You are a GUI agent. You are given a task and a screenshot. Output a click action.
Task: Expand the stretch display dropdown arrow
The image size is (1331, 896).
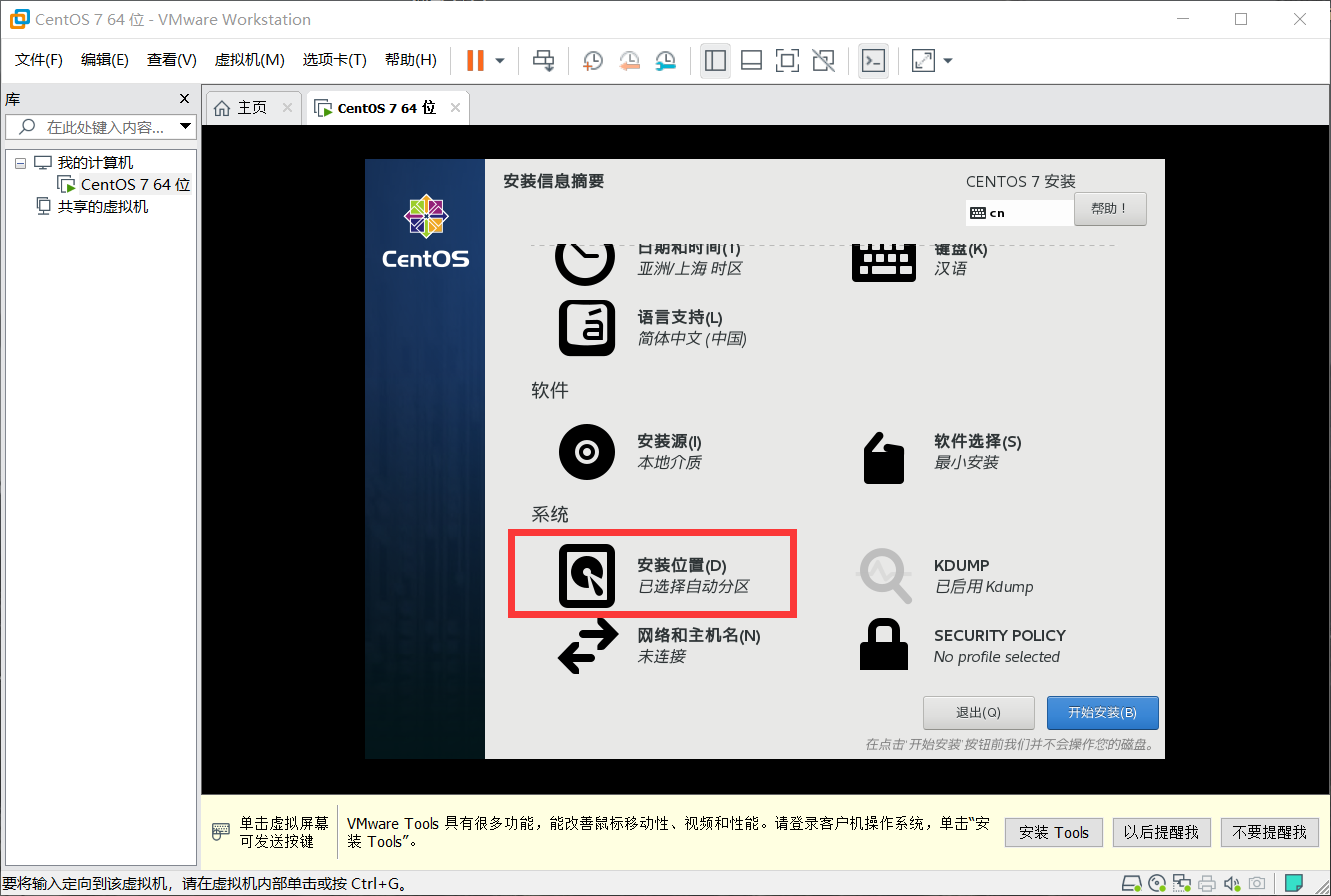click(x=948, y=61)
